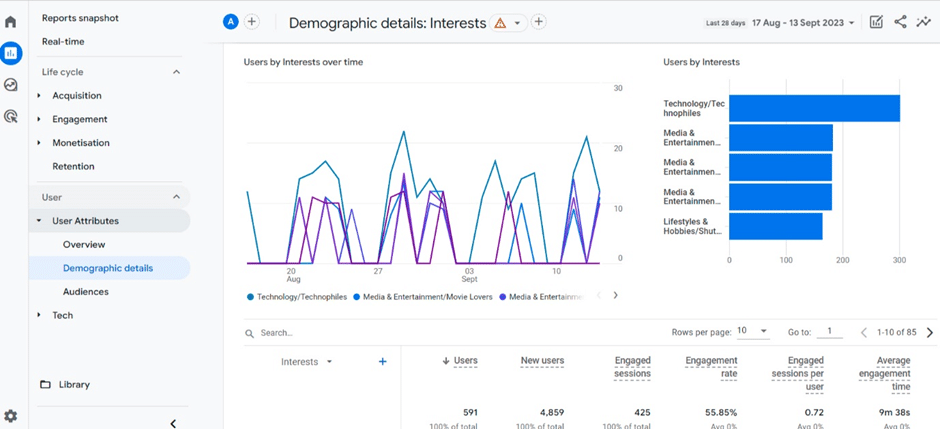Select Audiences in User Attributes
940x429 pixels.
(x=85, y=292)
